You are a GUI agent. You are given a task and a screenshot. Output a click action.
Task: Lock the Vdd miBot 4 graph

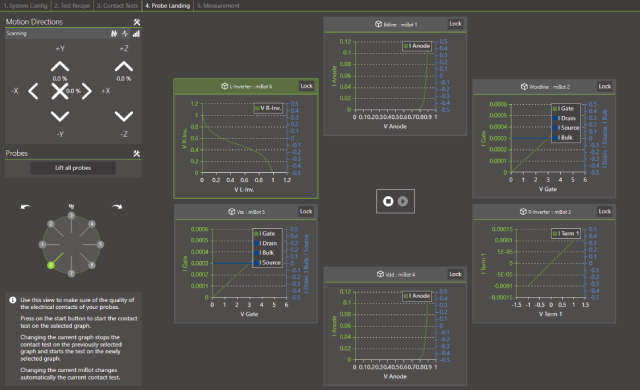coord(455,274)
